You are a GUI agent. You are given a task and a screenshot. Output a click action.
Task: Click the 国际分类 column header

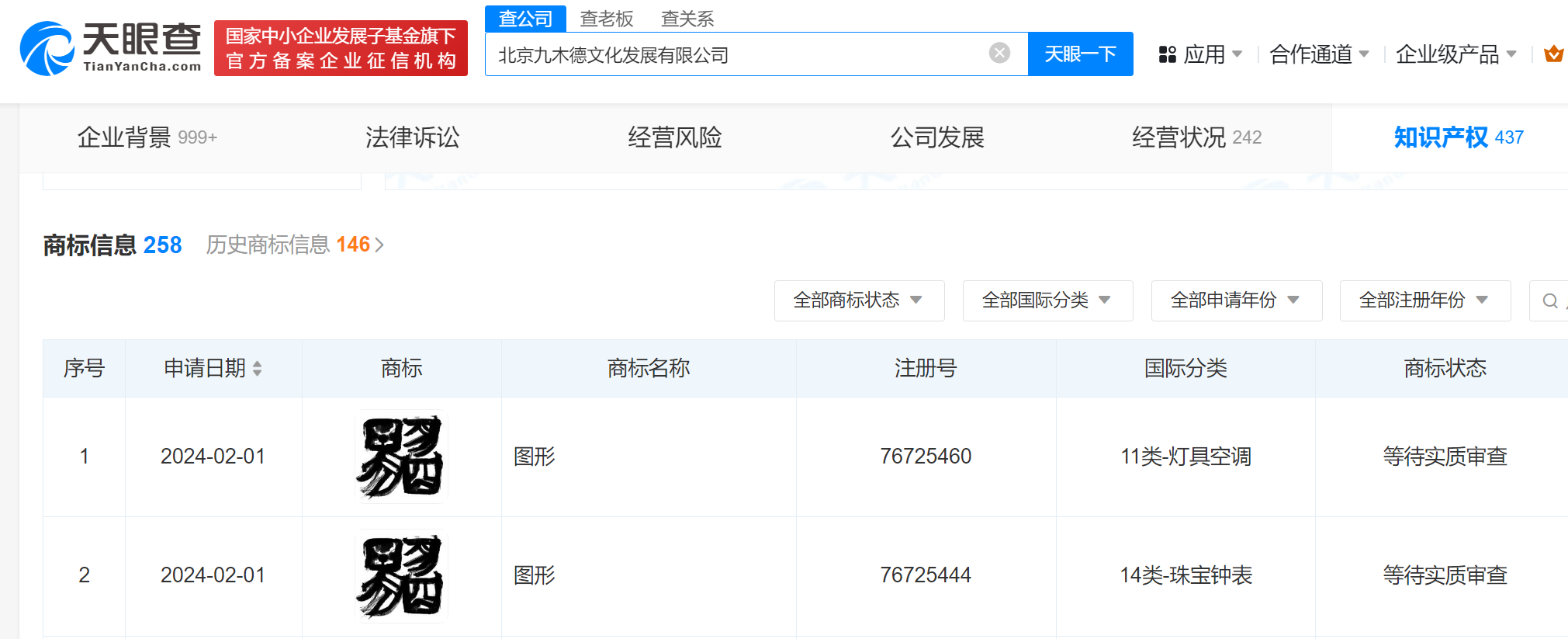click(x=1186, y=368)
